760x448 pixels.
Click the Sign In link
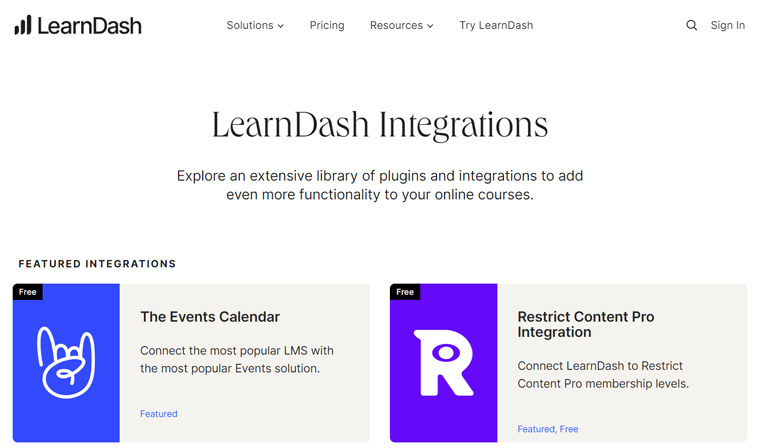(728, 25)
